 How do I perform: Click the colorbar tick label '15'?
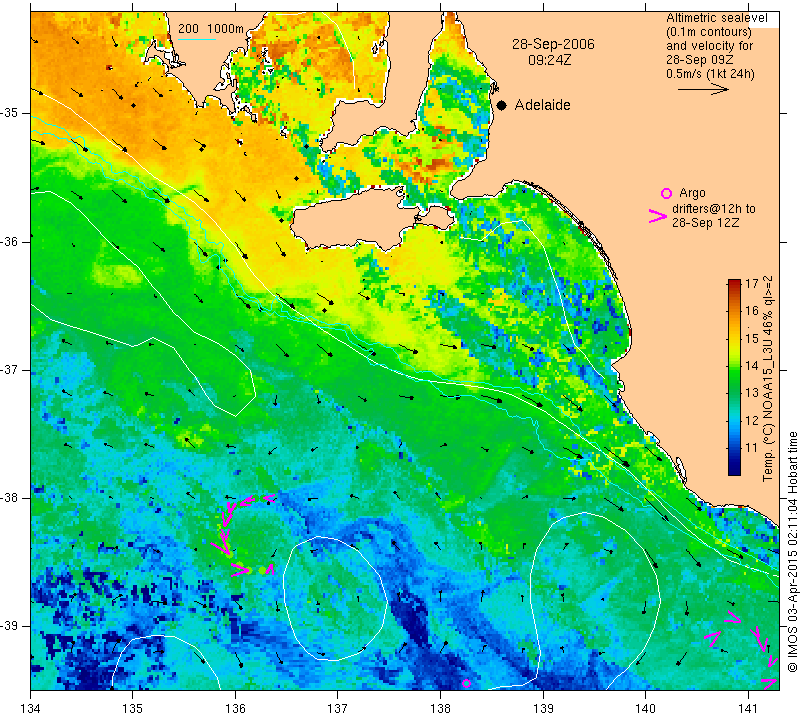(x=752, y=338)
